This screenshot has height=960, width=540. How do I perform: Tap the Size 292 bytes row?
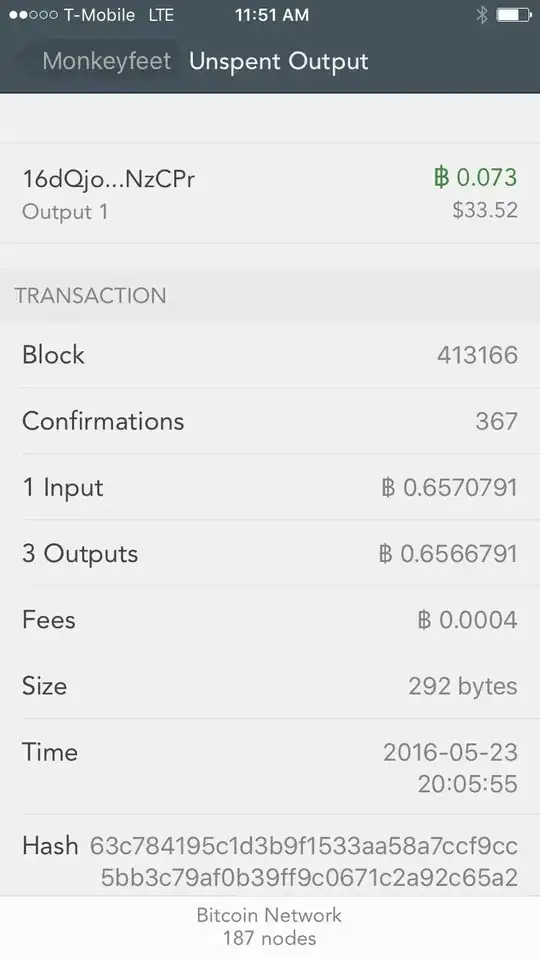[270, 686]
